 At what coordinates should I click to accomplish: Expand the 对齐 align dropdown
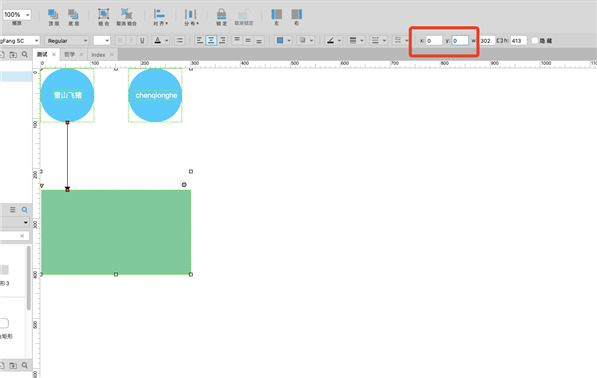(160, 17)
